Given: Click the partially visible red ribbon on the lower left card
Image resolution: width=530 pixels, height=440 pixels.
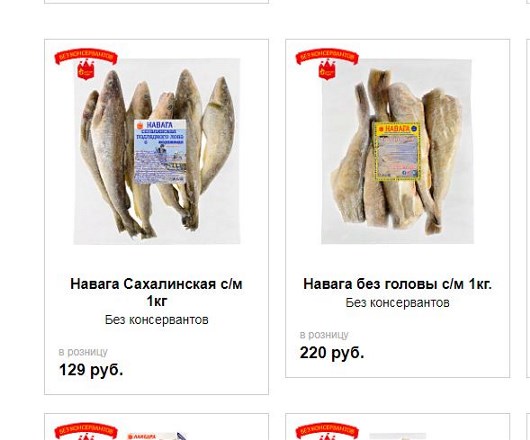Looking at the screenshot, I should (86, 431).
